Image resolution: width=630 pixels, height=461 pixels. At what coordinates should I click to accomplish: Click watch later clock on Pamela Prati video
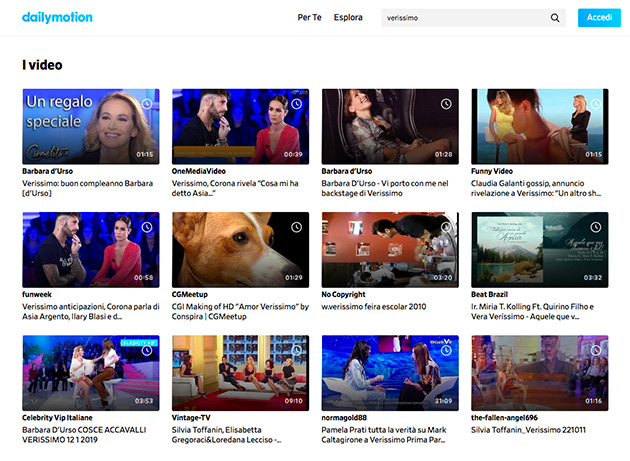446,350
